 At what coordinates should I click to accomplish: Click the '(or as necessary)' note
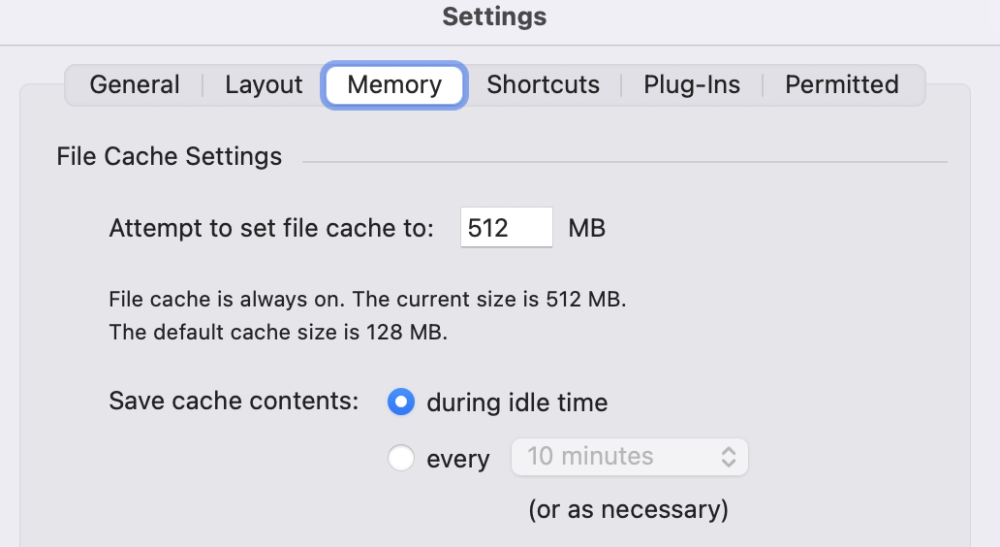click(x=628, y=509)
